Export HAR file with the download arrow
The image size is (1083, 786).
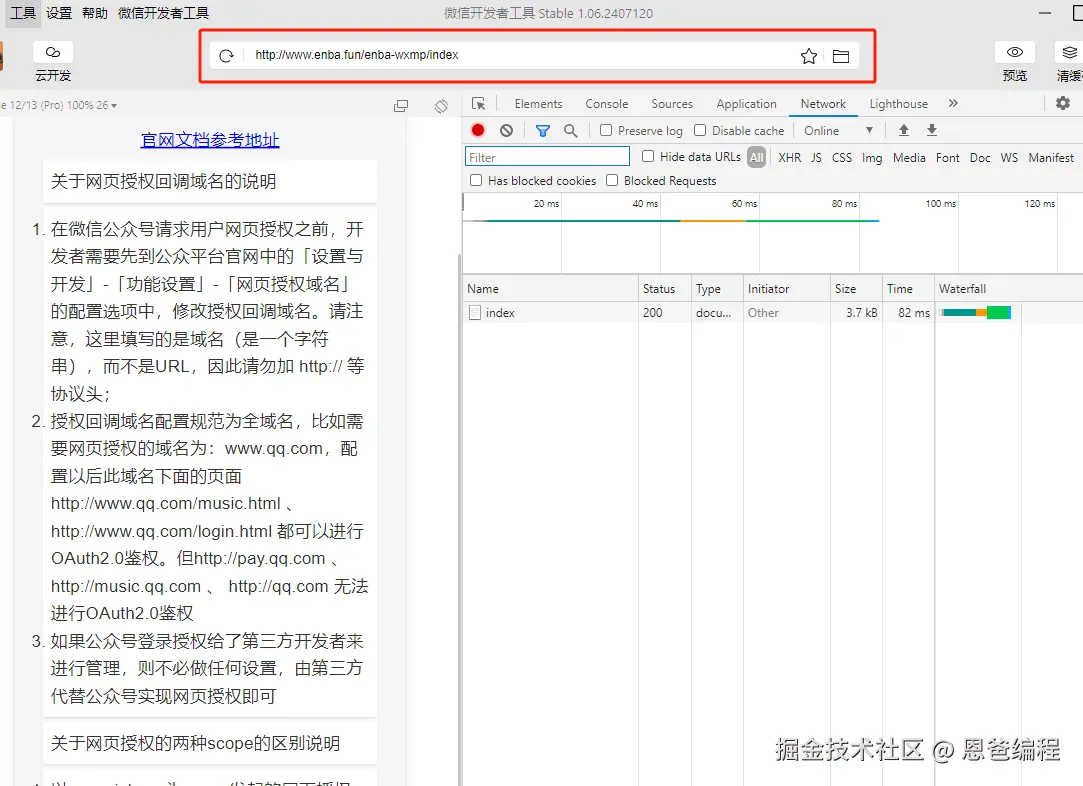coord(931,130)
